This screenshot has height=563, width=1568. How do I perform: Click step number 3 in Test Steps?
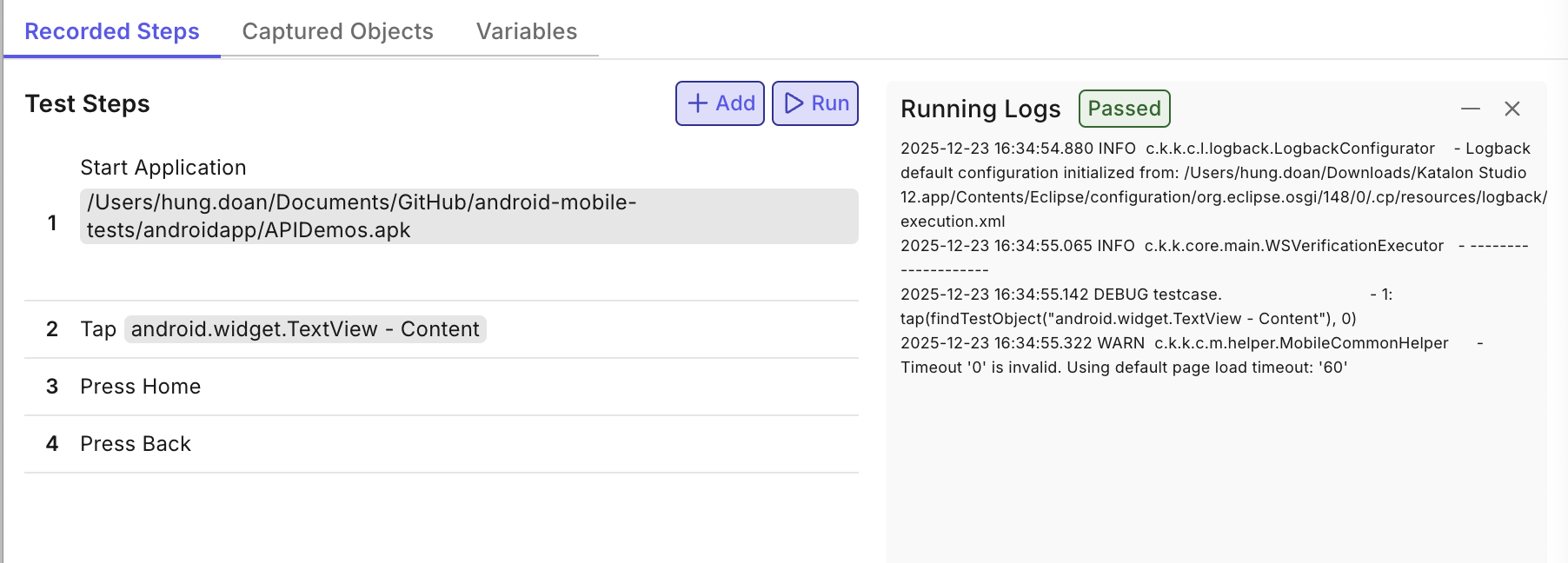pyautogui.click(x=52, y=387)
